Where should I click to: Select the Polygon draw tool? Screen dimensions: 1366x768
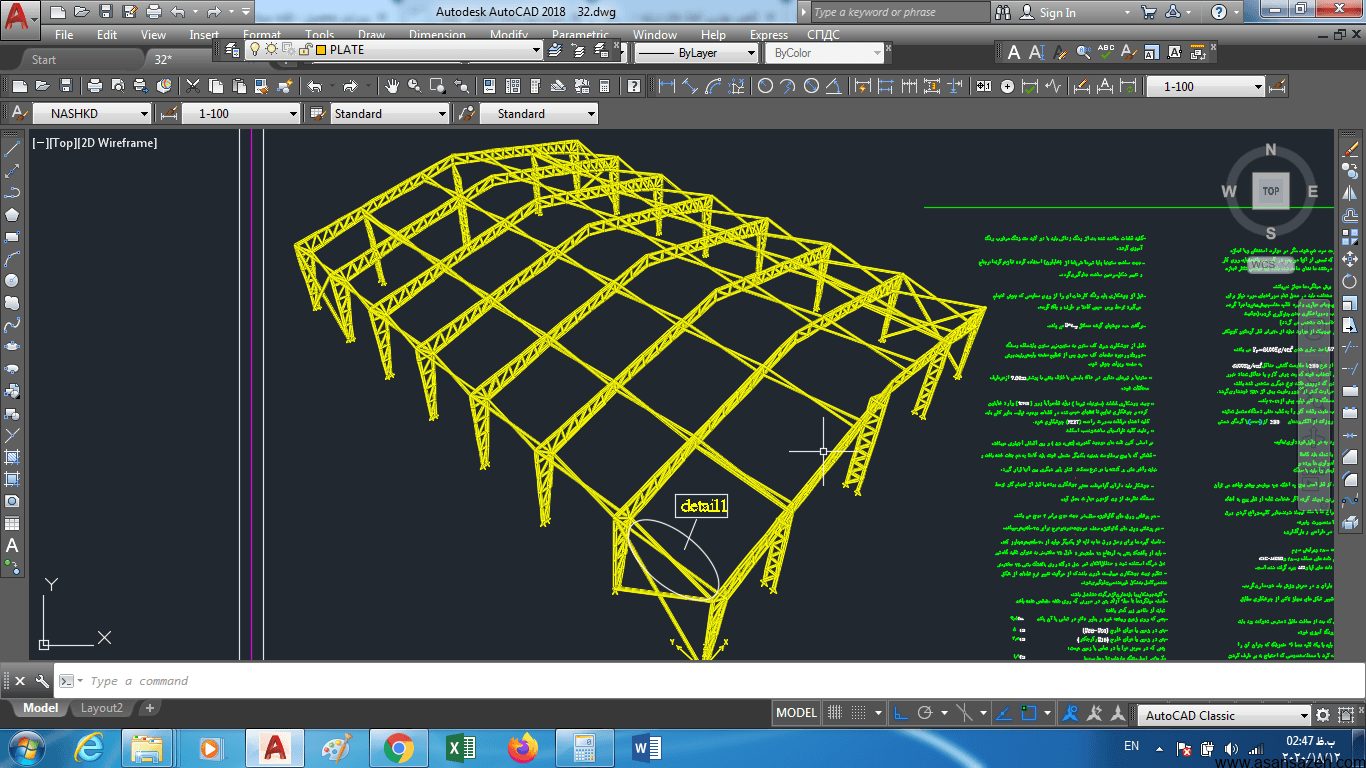click(12, 214)
